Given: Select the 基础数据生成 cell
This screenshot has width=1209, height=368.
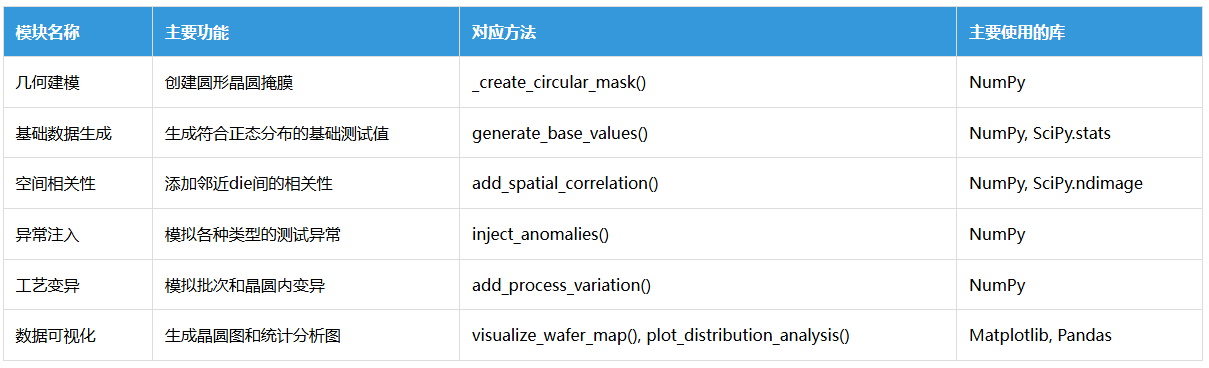Looking at the screenshot, I should (78, 133).
